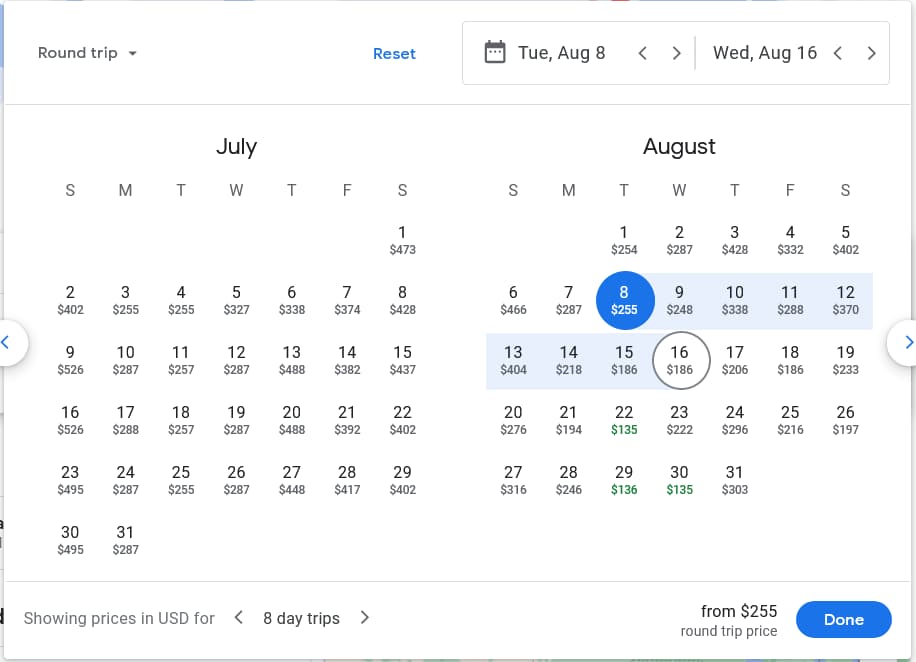Select August 10 priced at $338
The image size is (916, 662).
tap(735, 300)
